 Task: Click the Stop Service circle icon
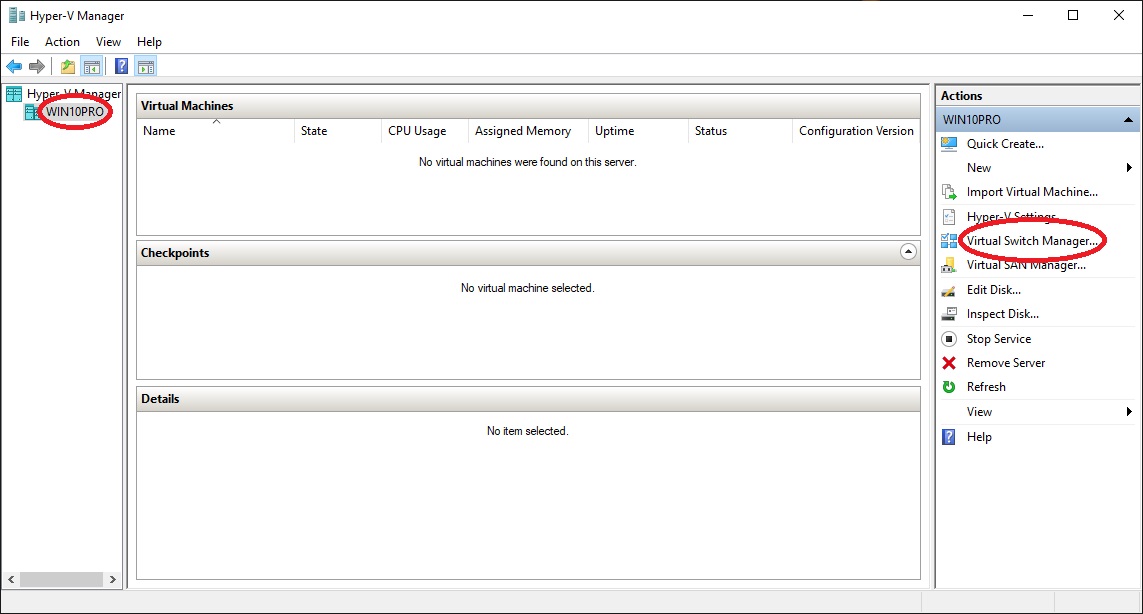(949, 339)
